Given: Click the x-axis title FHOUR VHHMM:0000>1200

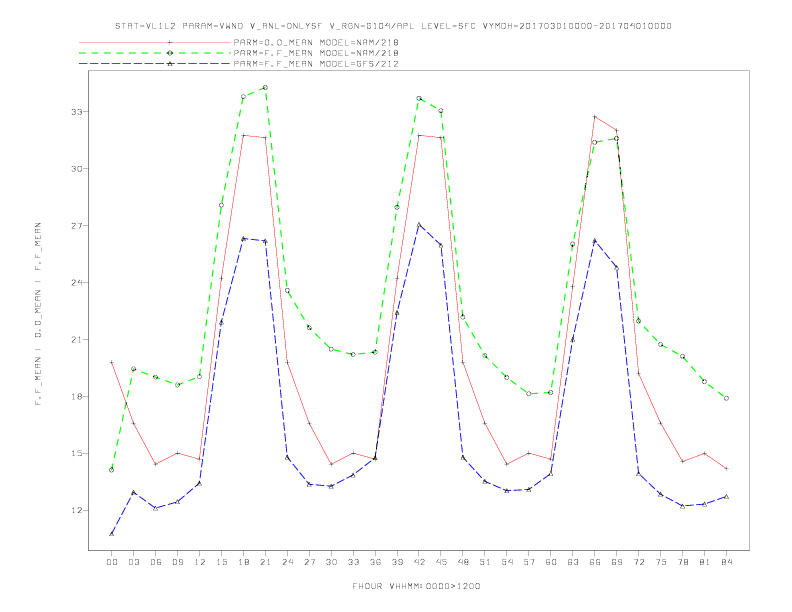Looking at the screenshot, I should (416, 586).
